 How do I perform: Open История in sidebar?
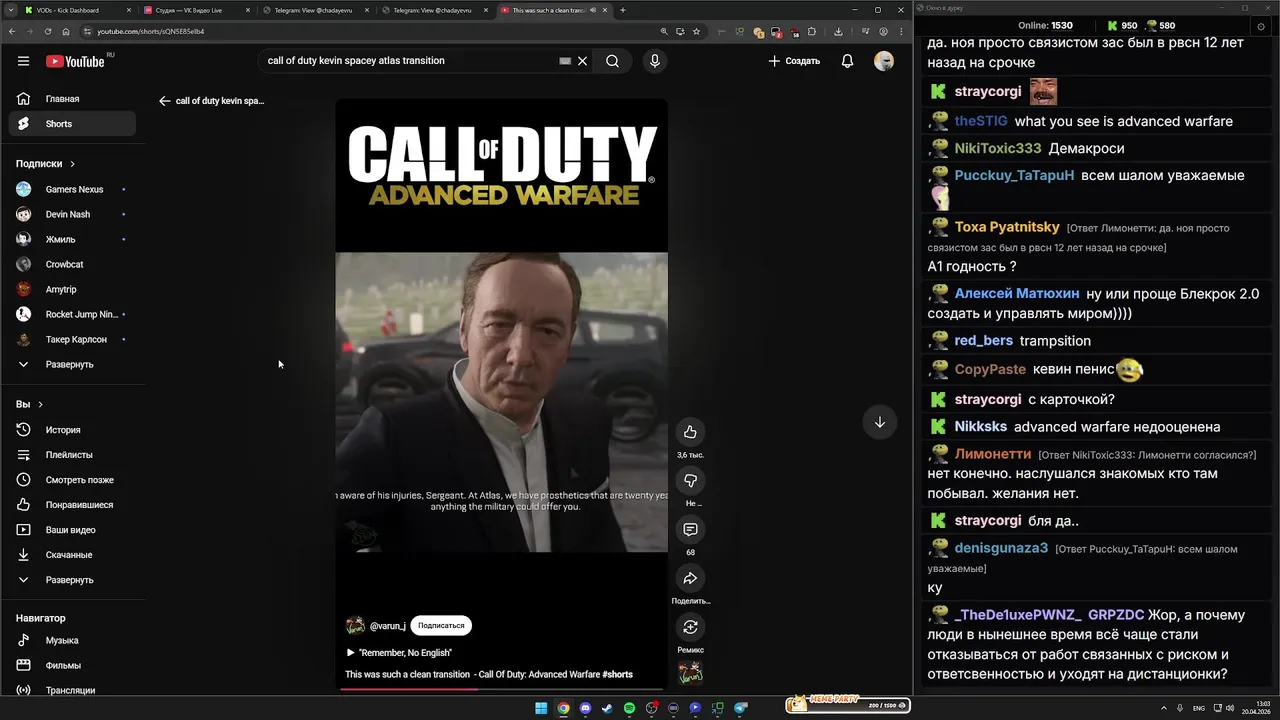(72, 430)
